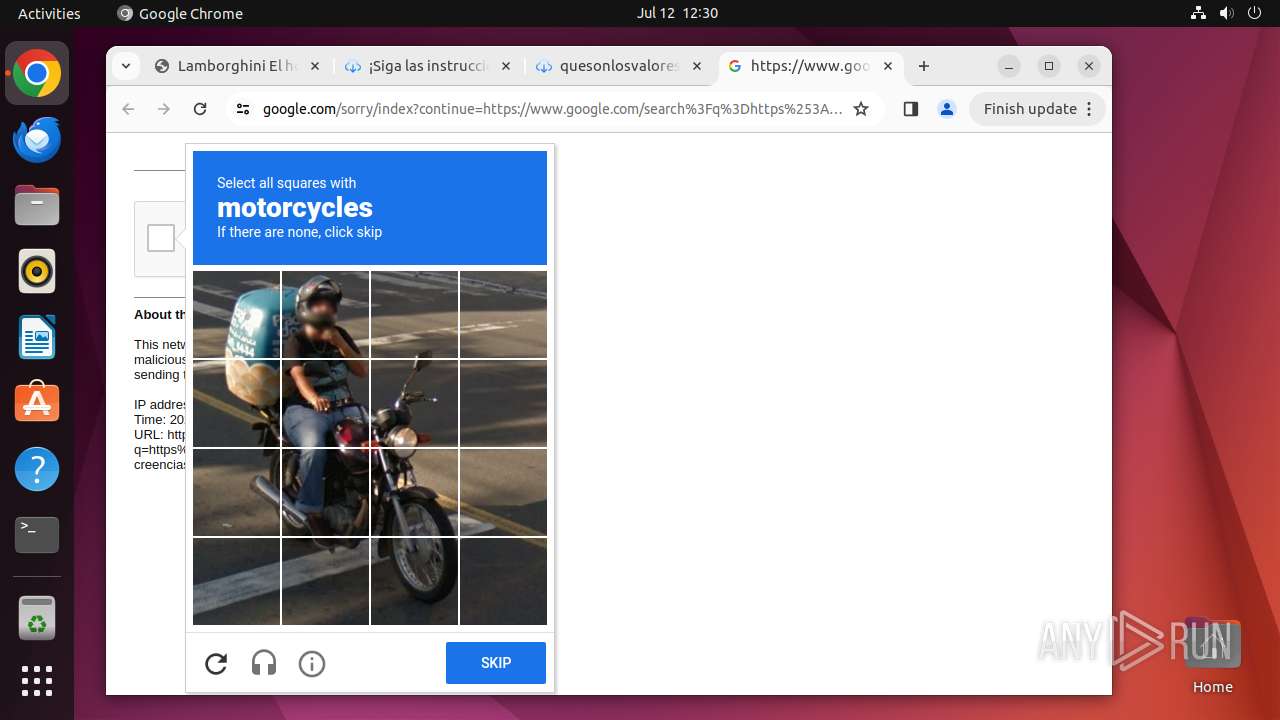Launch Thunderbird mail from dock
This screenshot has width=1280, height=720.
click(x=37, y=140)
